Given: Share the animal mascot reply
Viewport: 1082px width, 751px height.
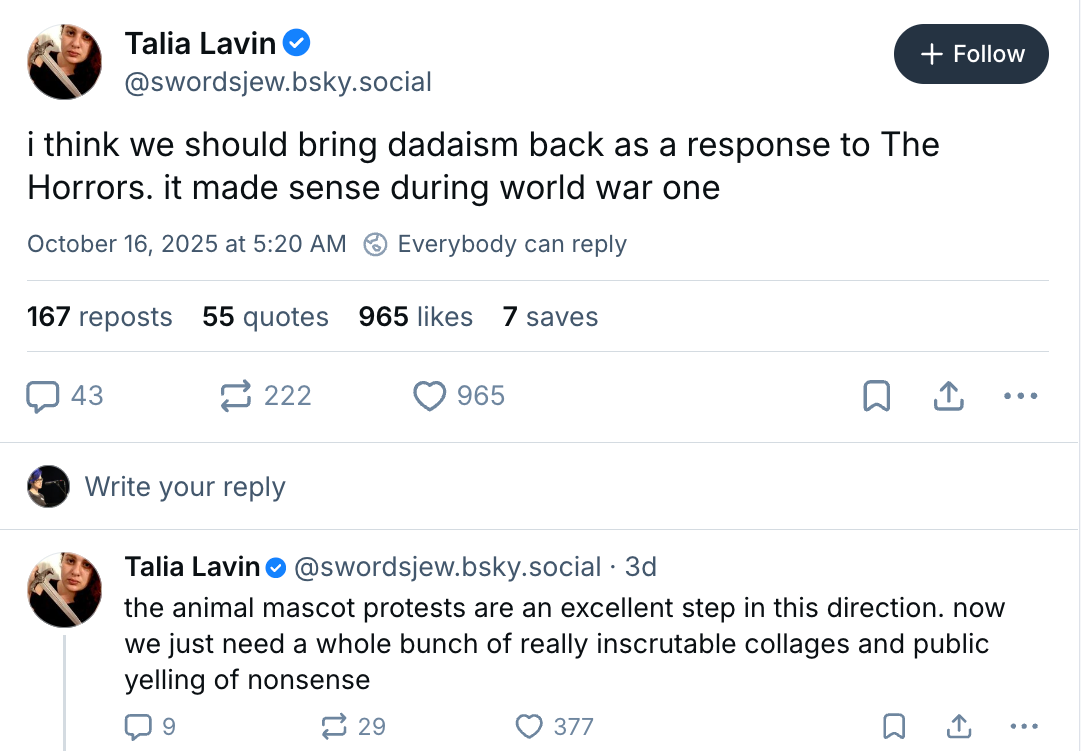Looking at the screenshot, I should pos(957,726).
